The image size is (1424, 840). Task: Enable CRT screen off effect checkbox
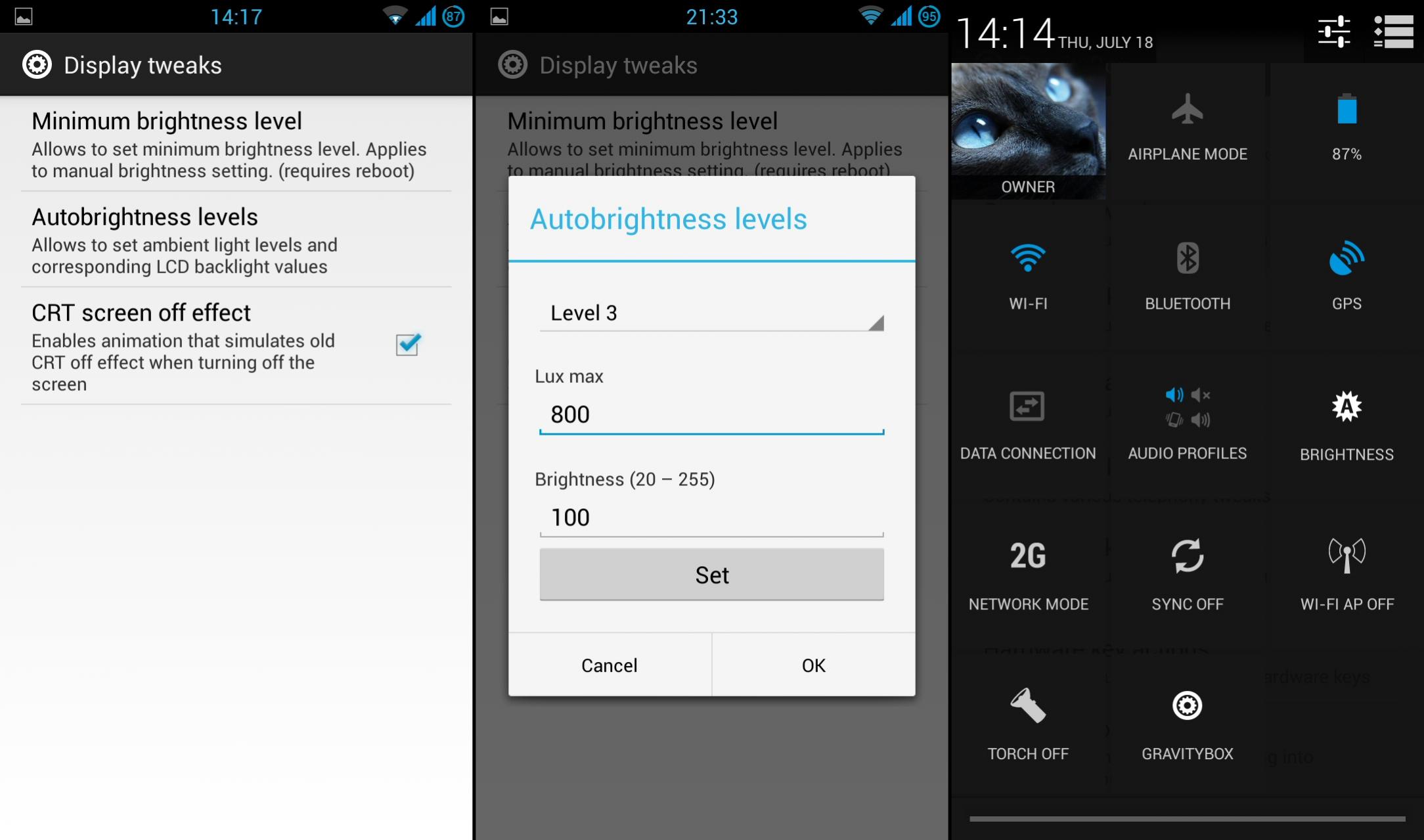[407, 344]
